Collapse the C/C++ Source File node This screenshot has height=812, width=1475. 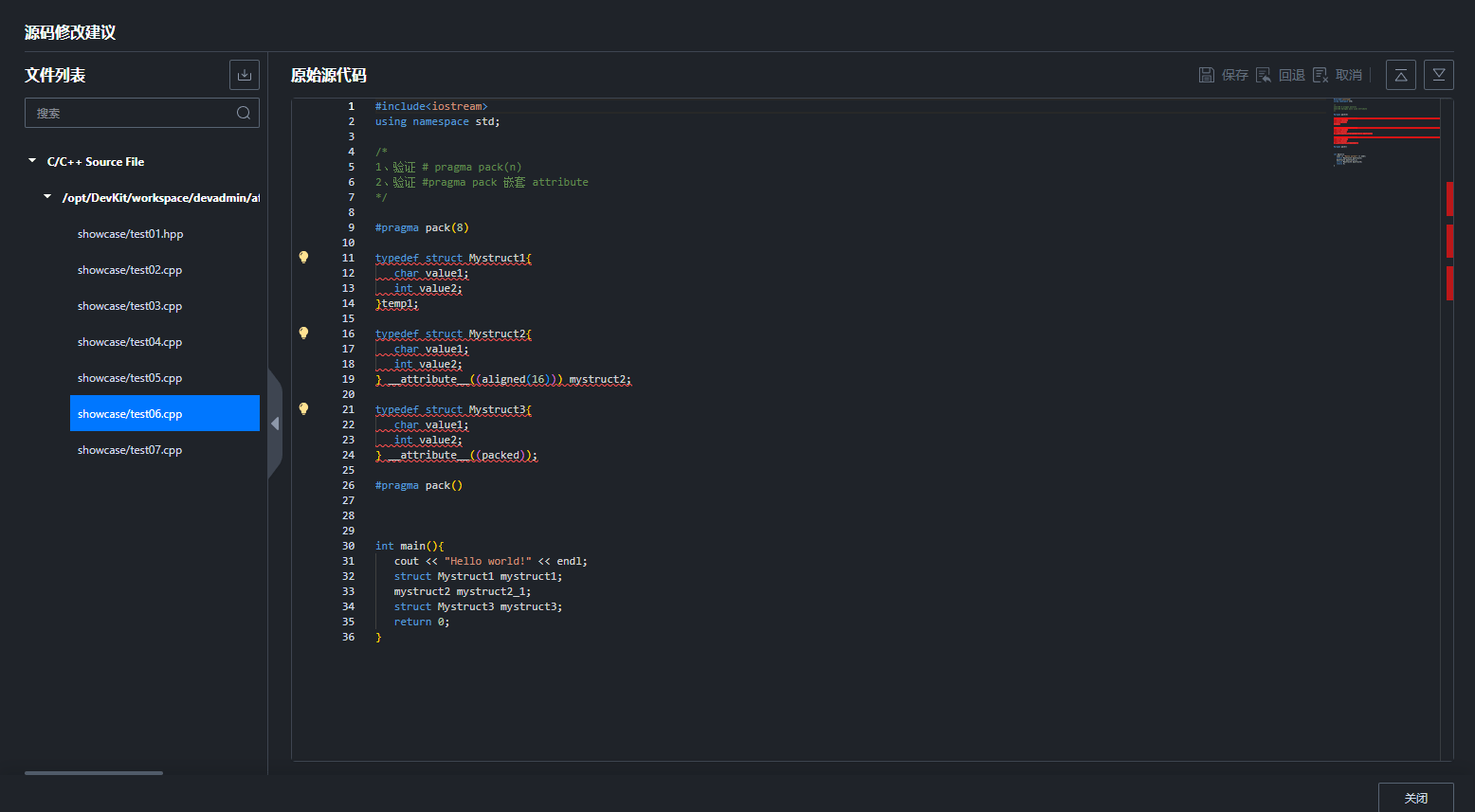(x=32, y=161)
